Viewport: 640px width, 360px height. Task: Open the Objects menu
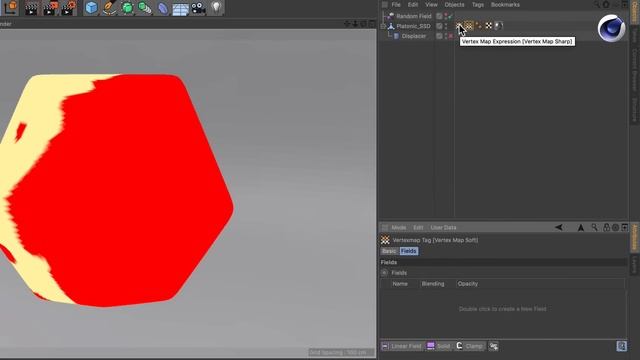(454, 4)
